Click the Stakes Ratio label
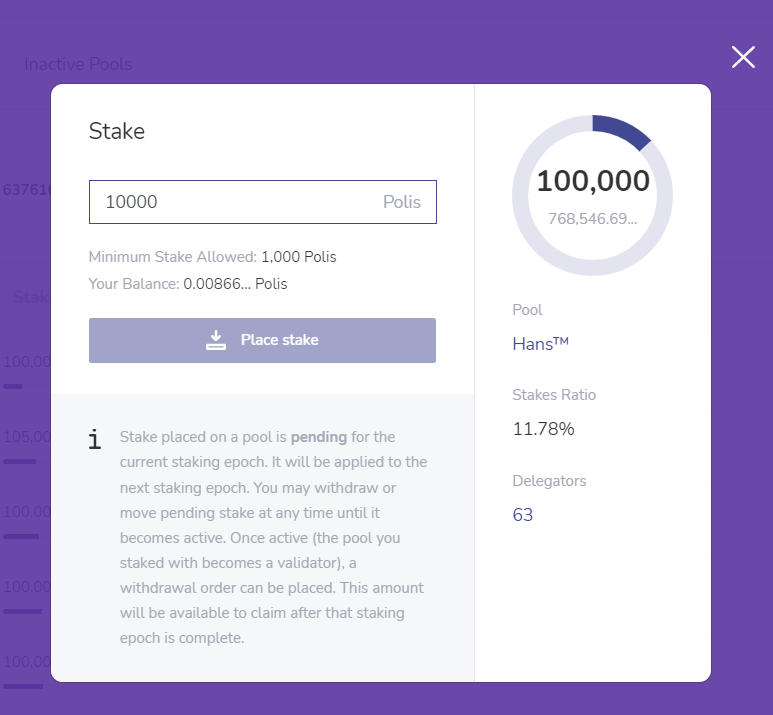This screenshot has width=773, height=715. [x=554, y=395]
